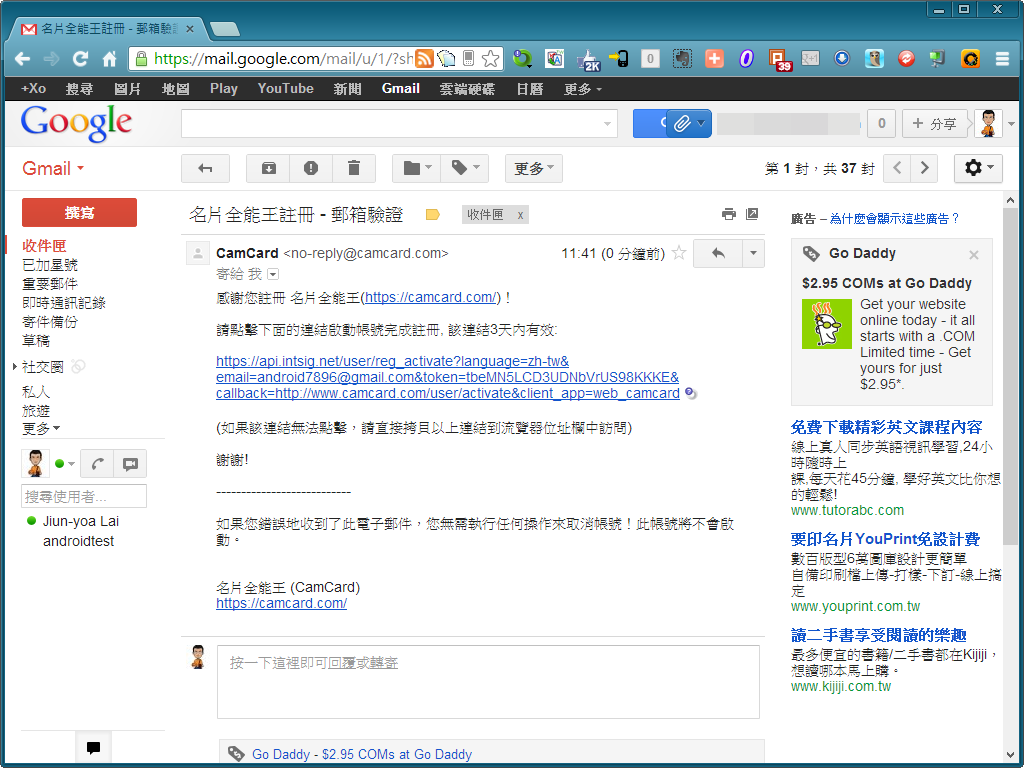Open the 收件匣 inbox folder
The height and width of the screenshot is (768, 1024).
44,246
